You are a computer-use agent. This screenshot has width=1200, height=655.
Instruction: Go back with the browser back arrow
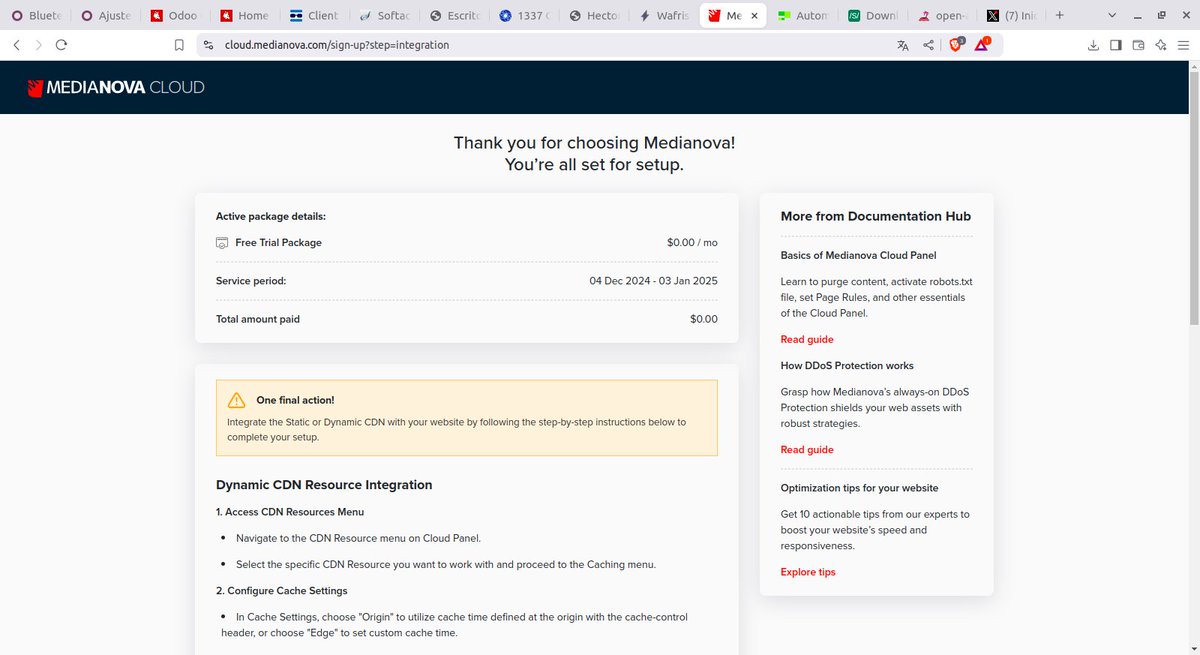16,44
